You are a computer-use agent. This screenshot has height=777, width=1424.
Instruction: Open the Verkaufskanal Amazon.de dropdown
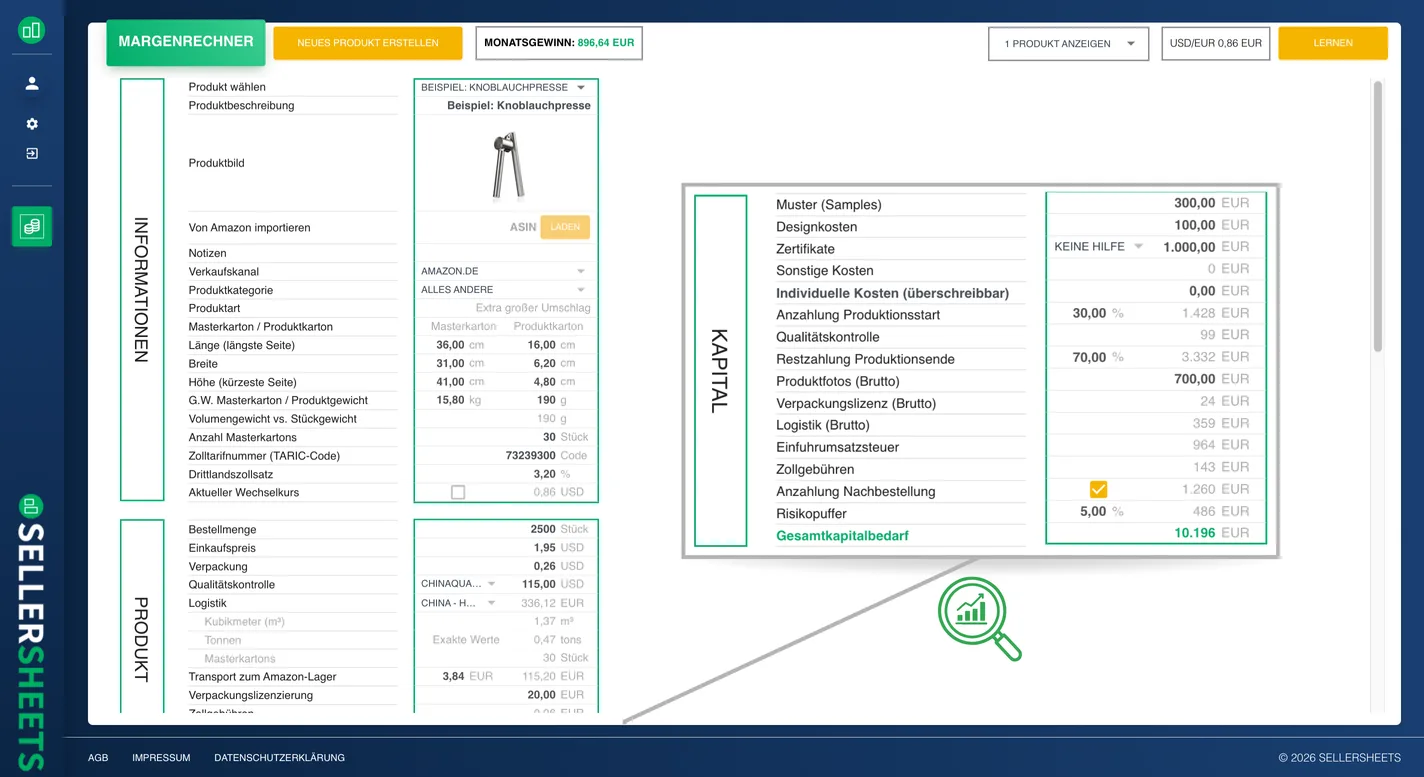point(504,272)
